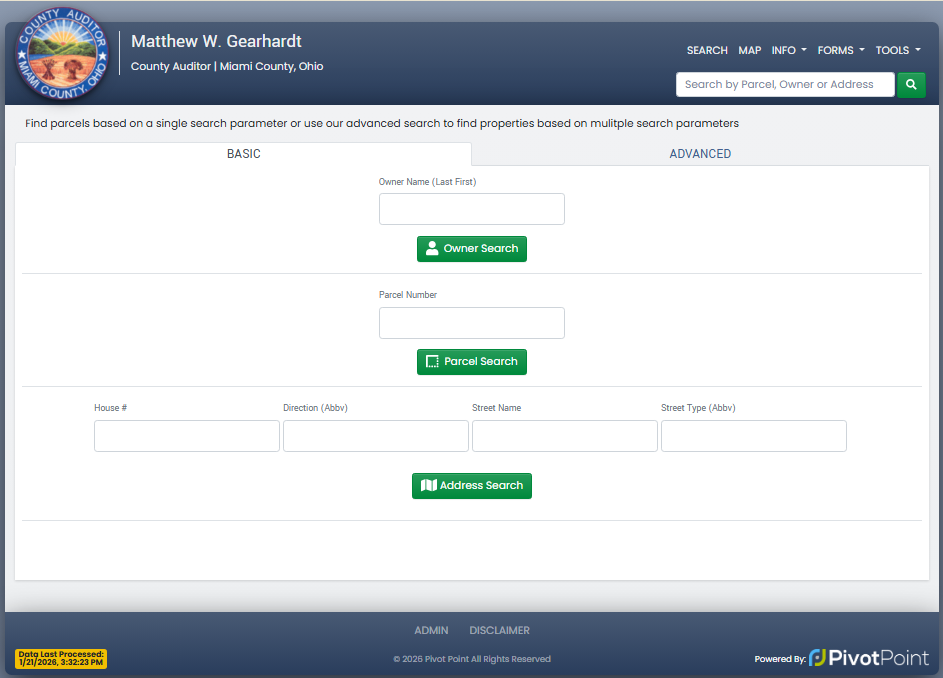The height and width of the screenshot is (678, 943).
Task: Focus the Owner Name input field
Action: (x=471, y=209)
